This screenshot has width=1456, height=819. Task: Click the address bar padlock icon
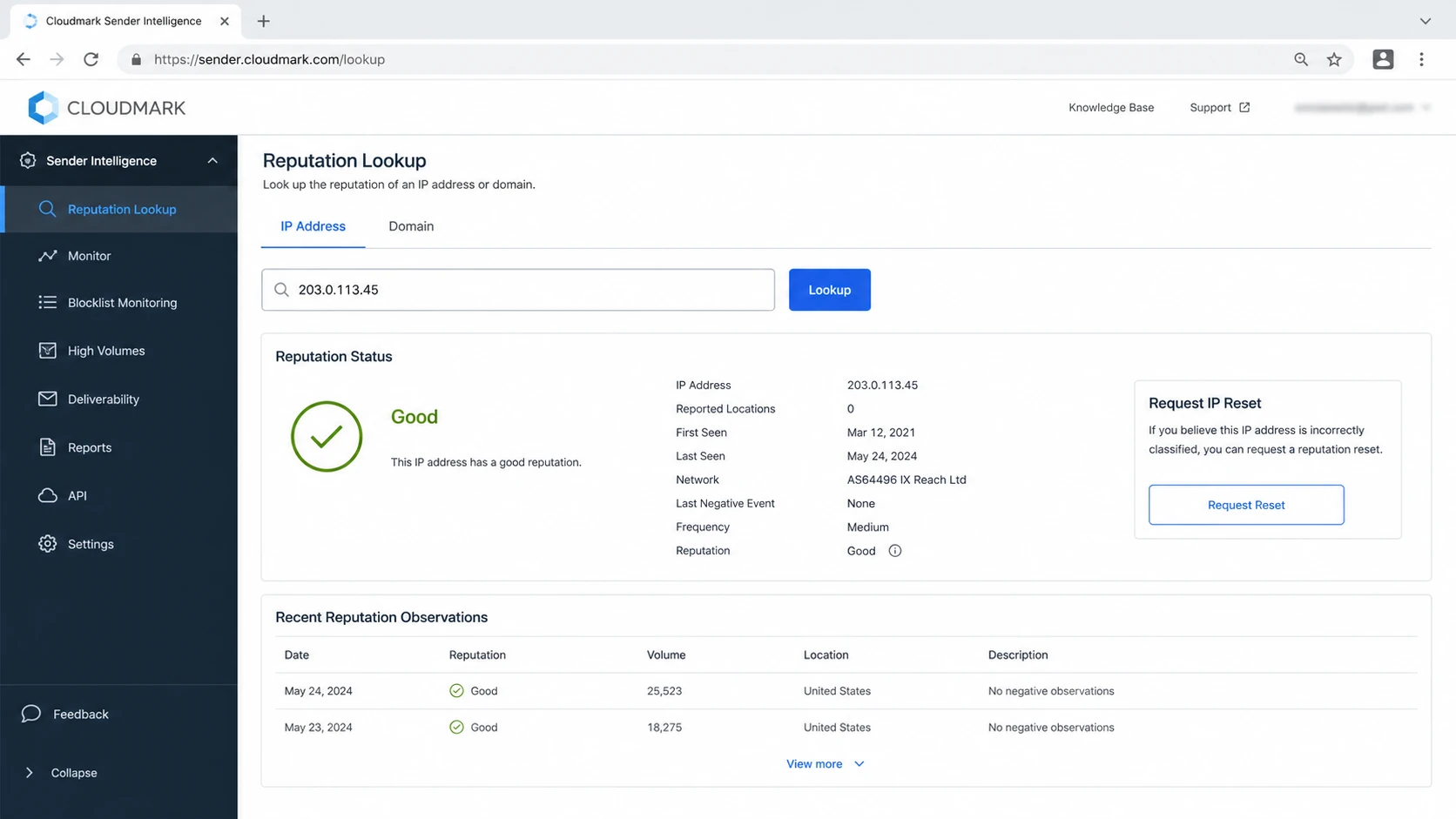[136, 59]
